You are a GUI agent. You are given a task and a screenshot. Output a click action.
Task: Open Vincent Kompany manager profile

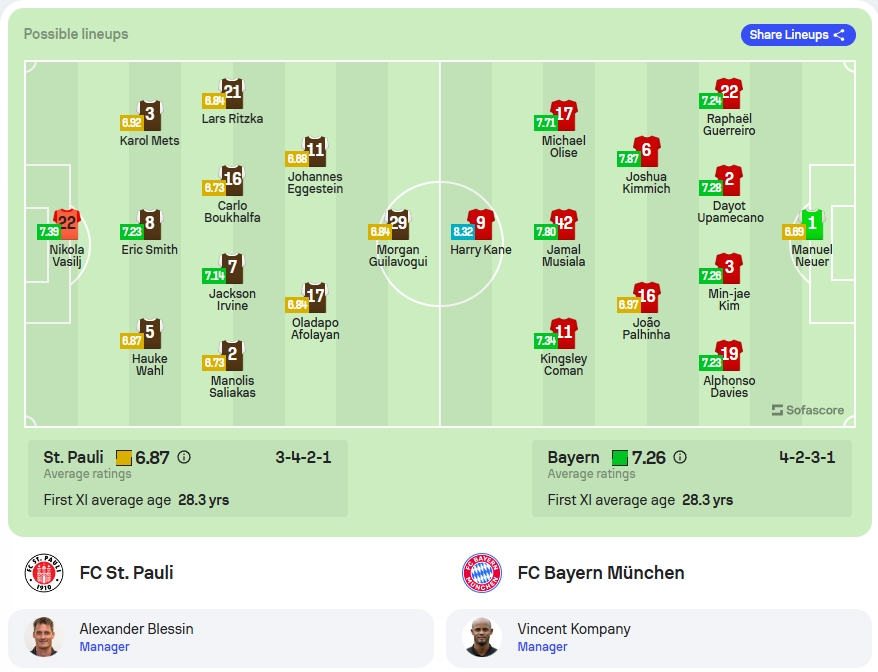[659, 637]
